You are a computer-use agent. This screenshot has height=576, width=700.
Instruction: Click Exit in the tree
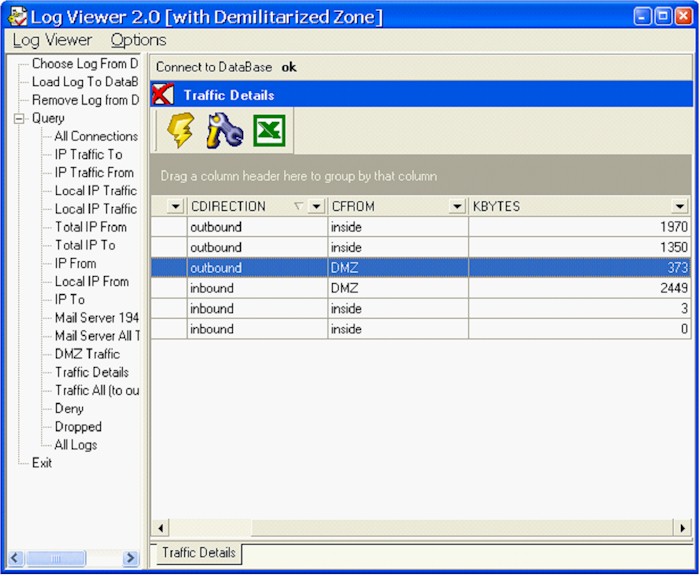coord(42,463)
